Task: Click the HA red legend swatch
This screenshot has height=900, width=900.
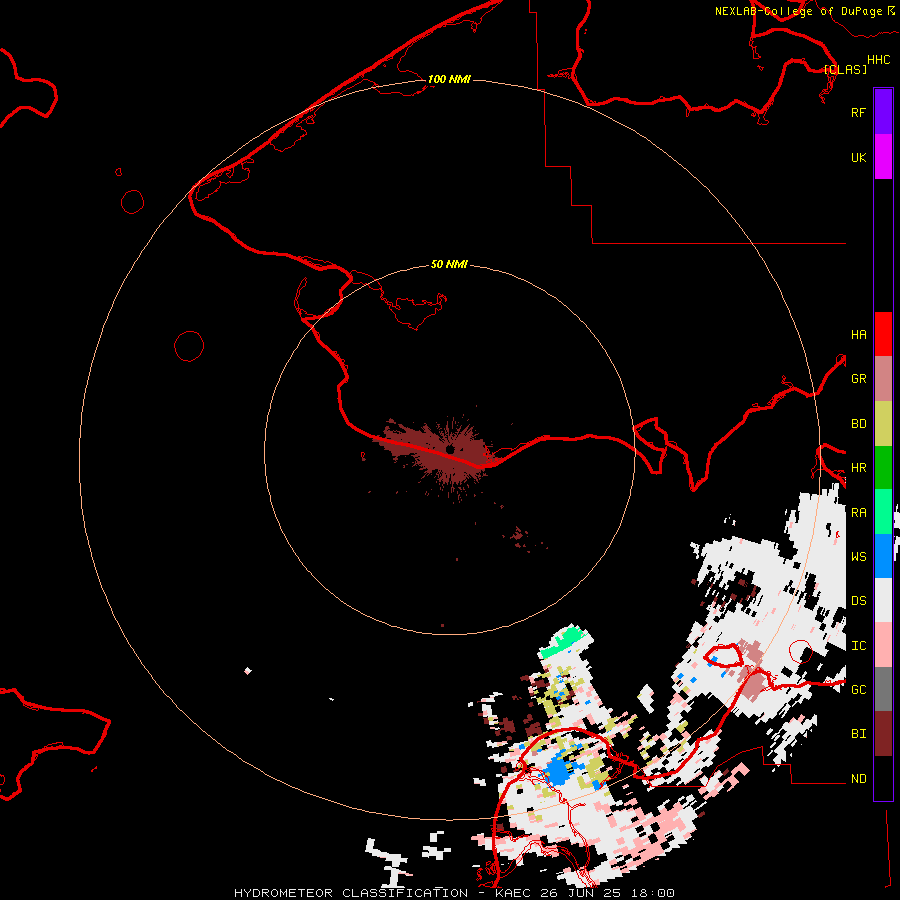Action: pyautogui.click(x=883, y=334)
